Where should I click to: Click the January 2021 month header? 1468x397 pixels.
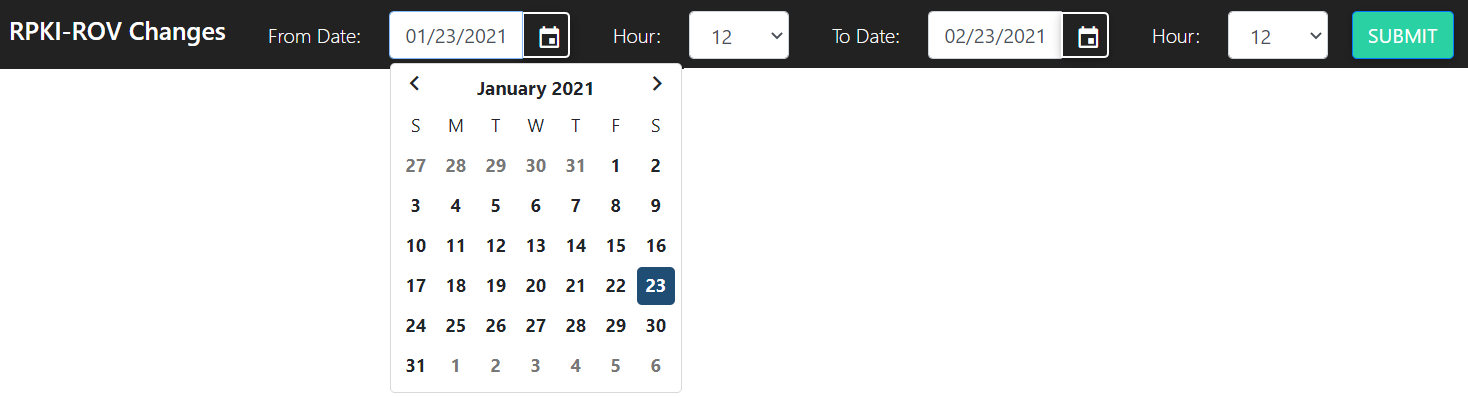tap(535, 89)
